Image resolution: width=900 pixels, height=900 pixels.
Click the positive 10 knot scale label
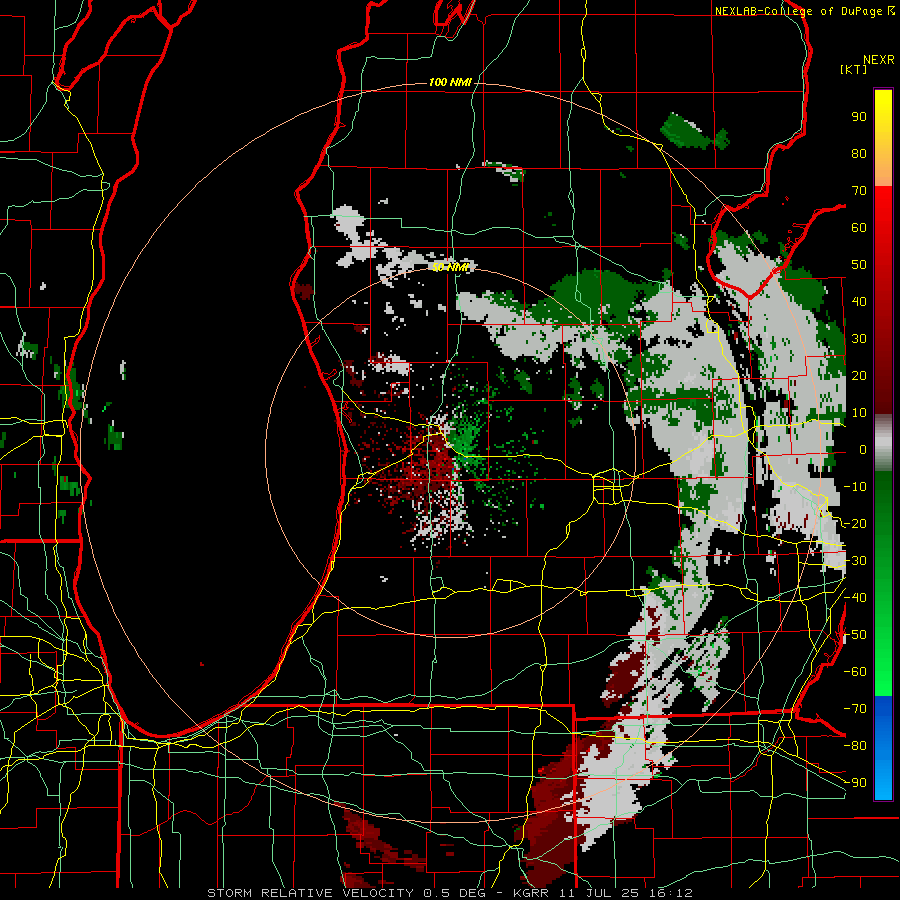pyautogui.click(x=859, y=413)
